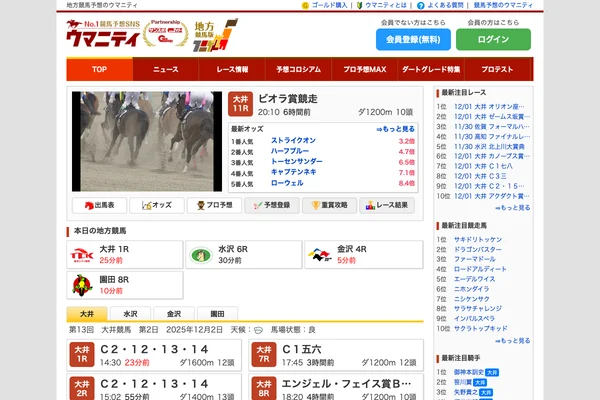Open the 金沢 4R 5分前 card
The height and width of the screenshot is (400, 600).
364,255
